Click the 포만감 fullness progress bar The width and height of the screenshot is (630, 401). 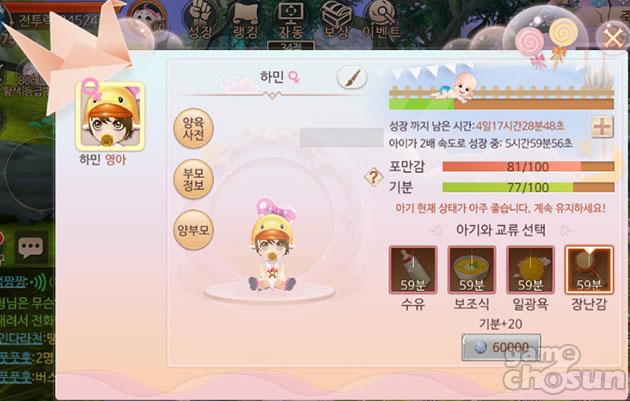[528, 166]
